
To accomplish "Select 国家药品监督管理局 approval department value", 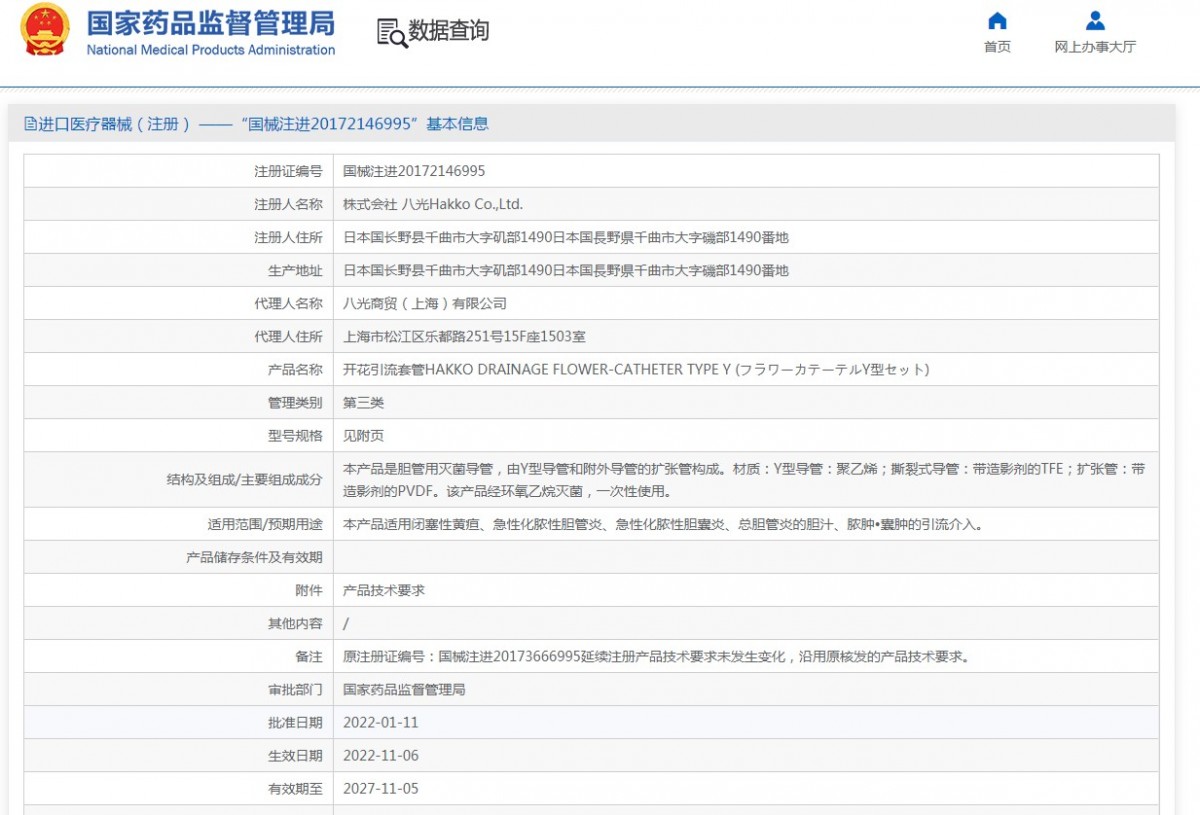I will pyautogui.click(x=404, y=689).
